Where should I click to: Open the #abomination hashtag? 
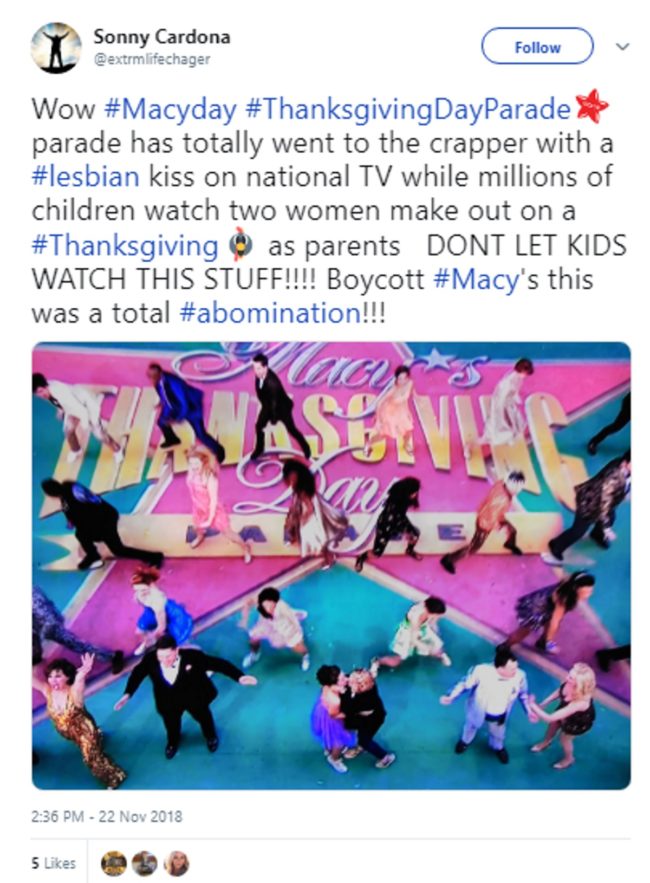(x=270, y=313)
